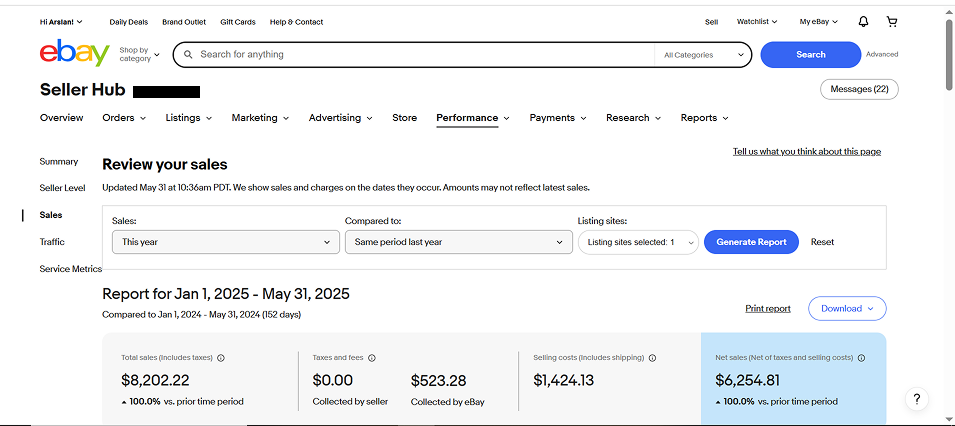Expand the Hi Arslan account dropdown
The height and width of the screenshot is (426, 955).
[61, 22]
